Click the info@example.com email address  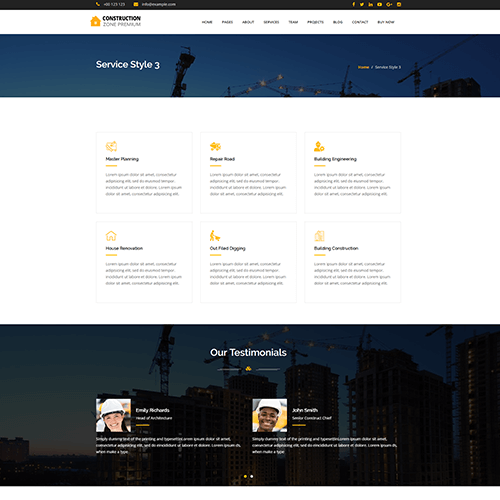(159, 4)
